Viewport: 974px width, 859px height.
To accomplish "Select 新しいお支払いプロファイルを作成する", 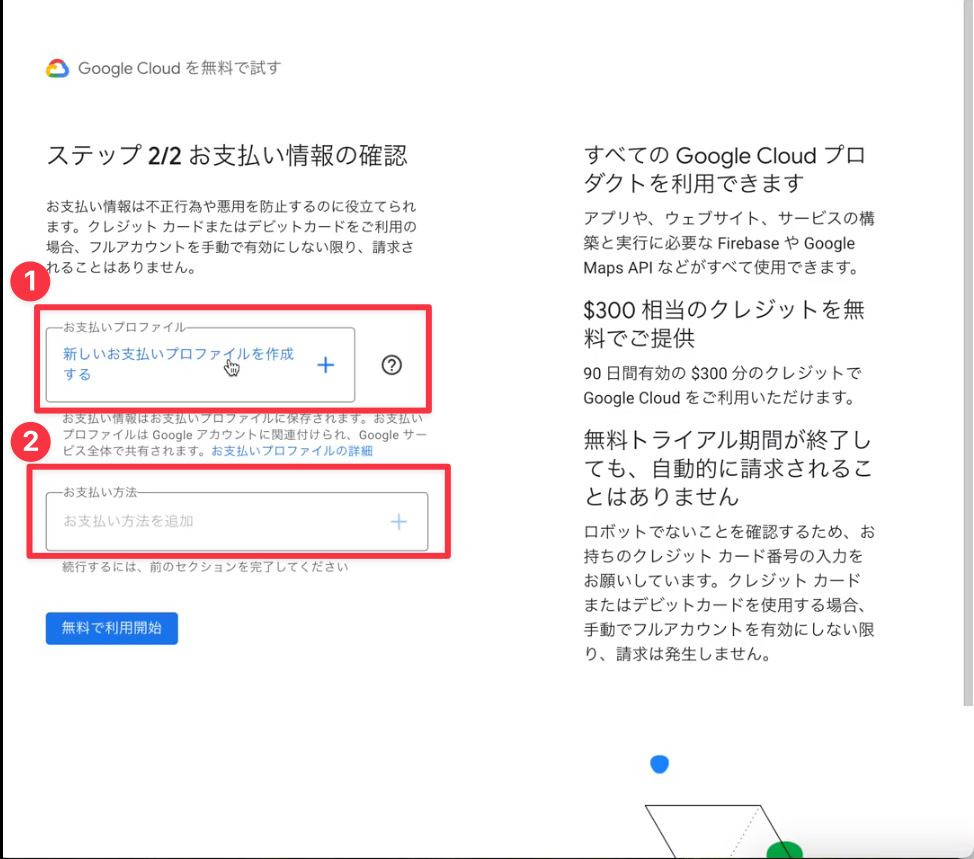I will click(x=178, y=364).
